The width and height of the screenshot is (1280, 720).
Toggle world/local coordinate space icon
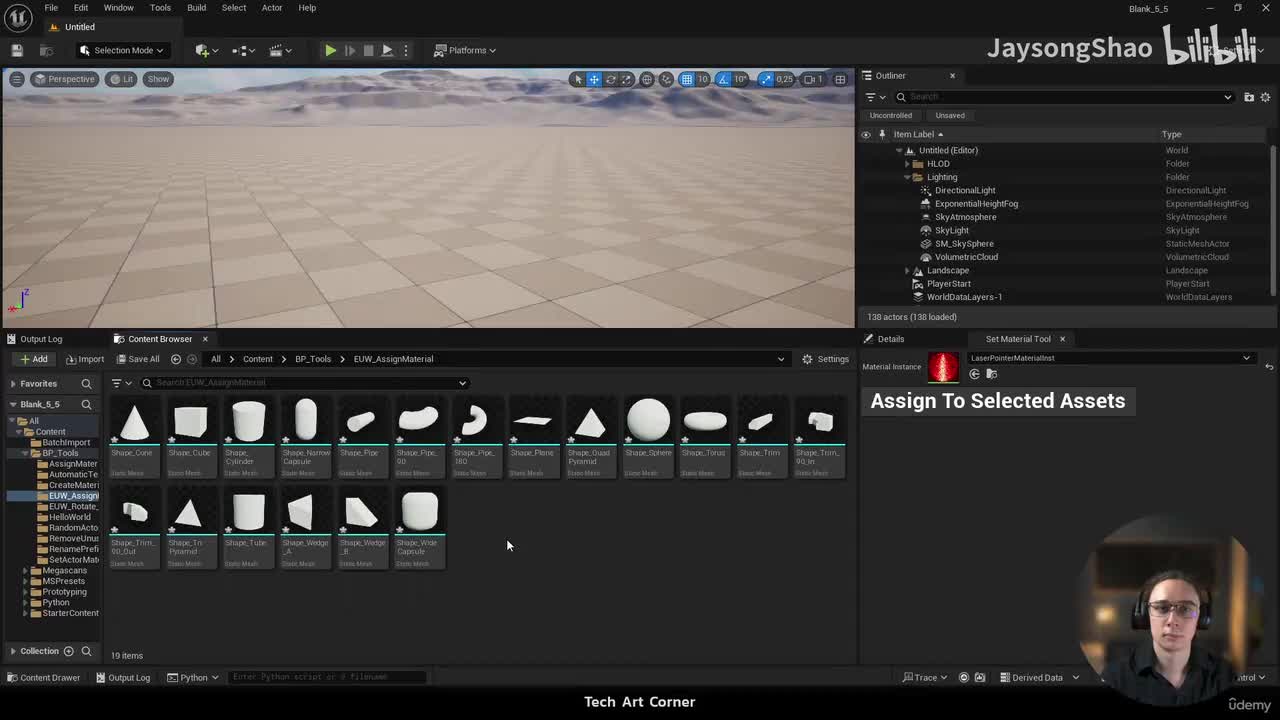[x=647, y=79]
